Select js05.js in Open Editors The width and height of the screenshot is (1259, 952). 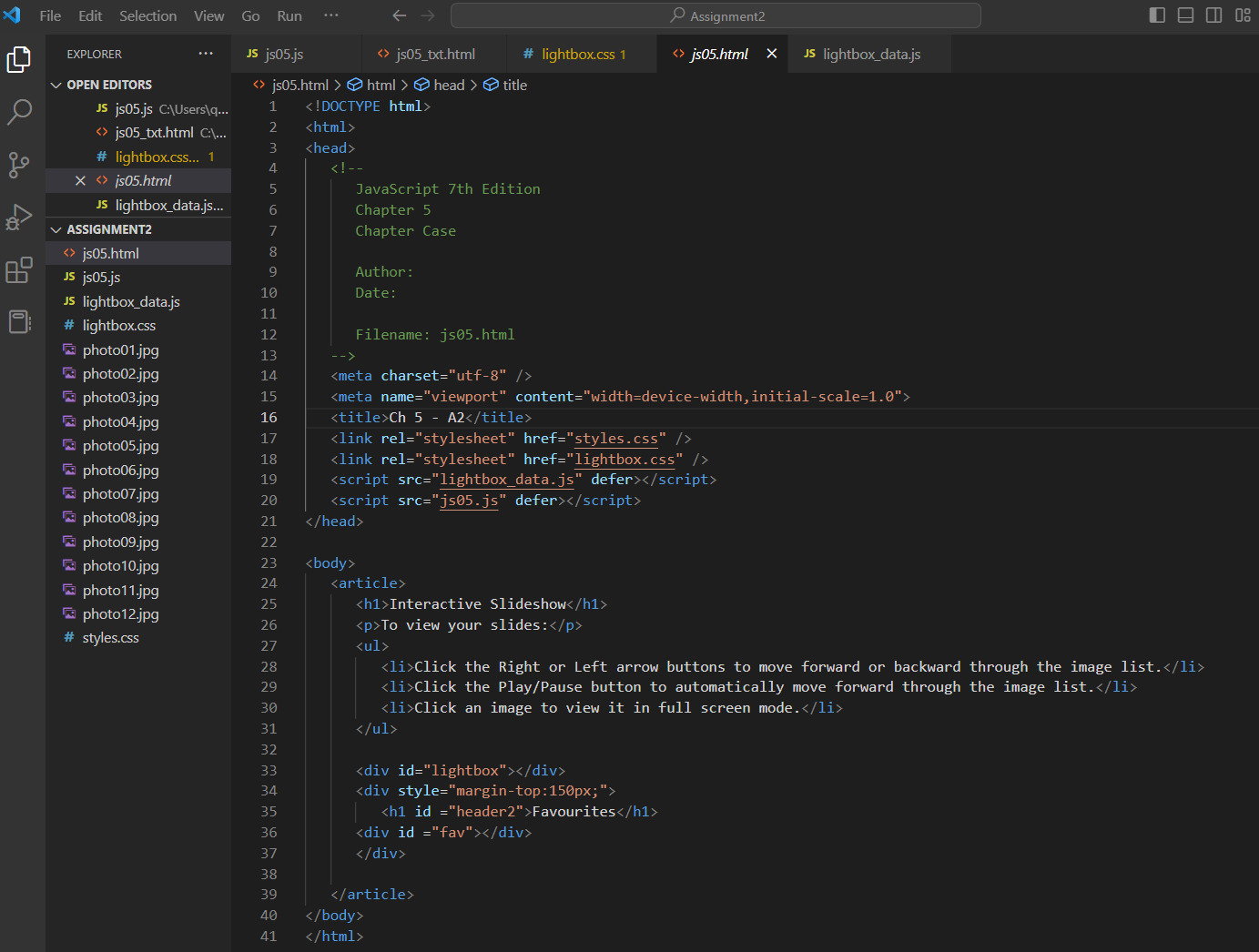point(138,108)
